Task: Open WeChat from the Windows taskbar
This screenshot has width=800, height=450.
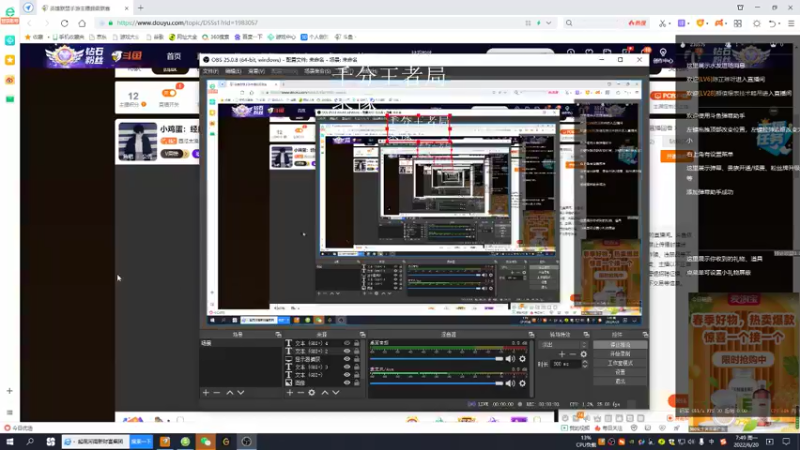Action: [206, 442]
